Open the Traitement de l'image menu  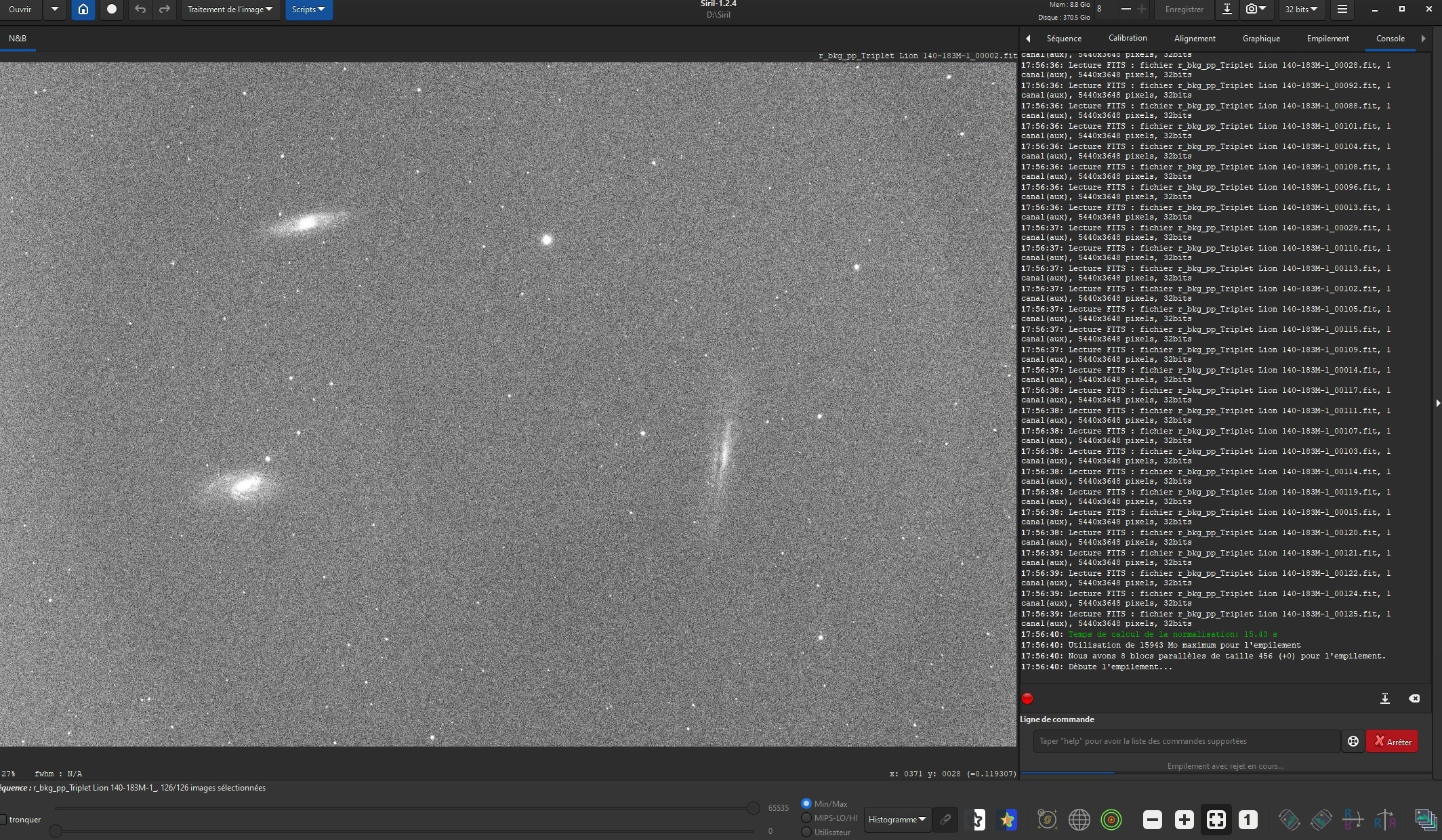tap(230, 9)
